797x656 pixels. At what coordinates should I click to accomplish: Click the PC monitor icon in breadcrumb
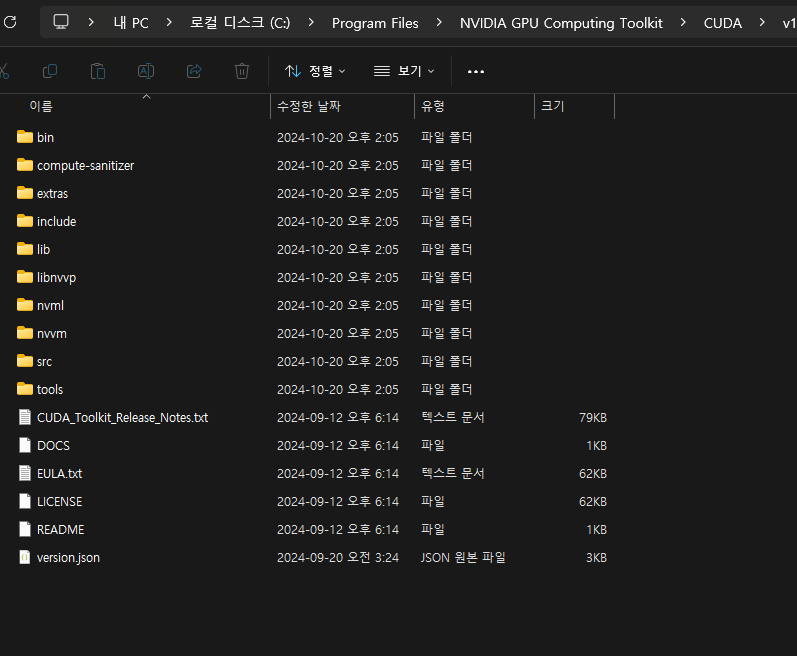click(61, 22)
